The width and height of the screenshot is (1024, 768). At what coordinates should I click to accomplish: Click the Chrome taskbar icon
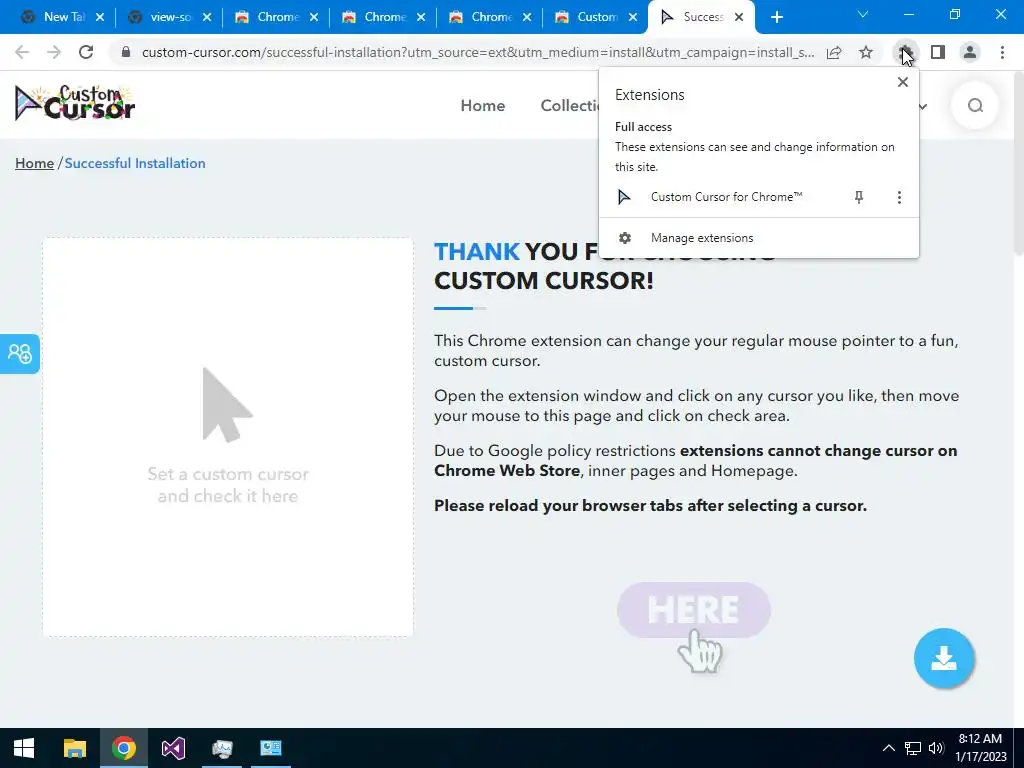123,748
